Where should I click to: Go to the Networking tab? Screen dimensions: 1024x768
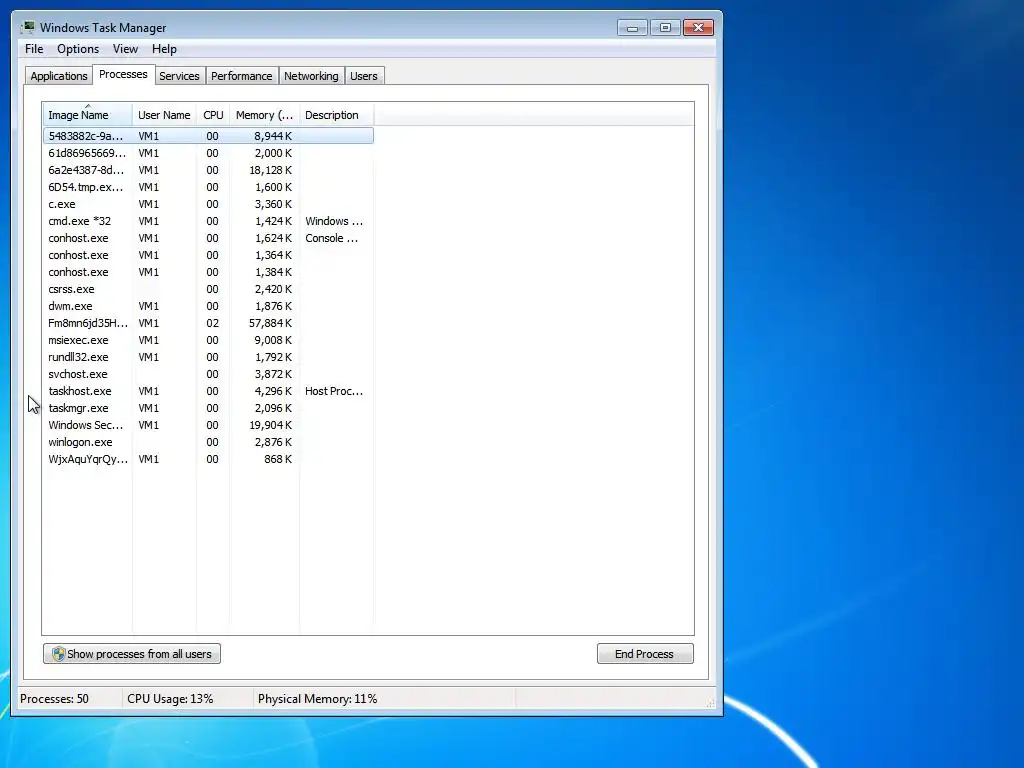click(x=312, y=76)
